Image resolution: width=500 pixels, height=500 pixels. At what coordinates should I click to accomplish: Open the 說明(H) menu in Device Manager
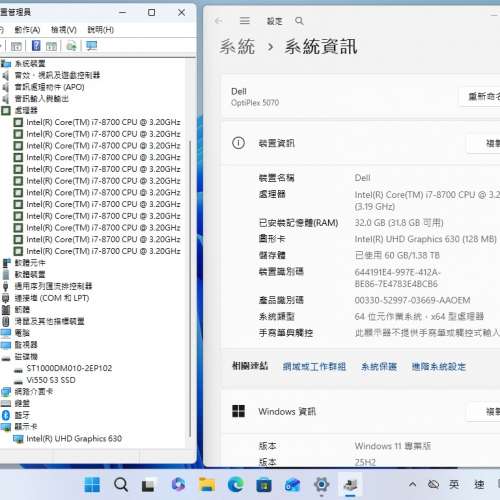[100, 30]
